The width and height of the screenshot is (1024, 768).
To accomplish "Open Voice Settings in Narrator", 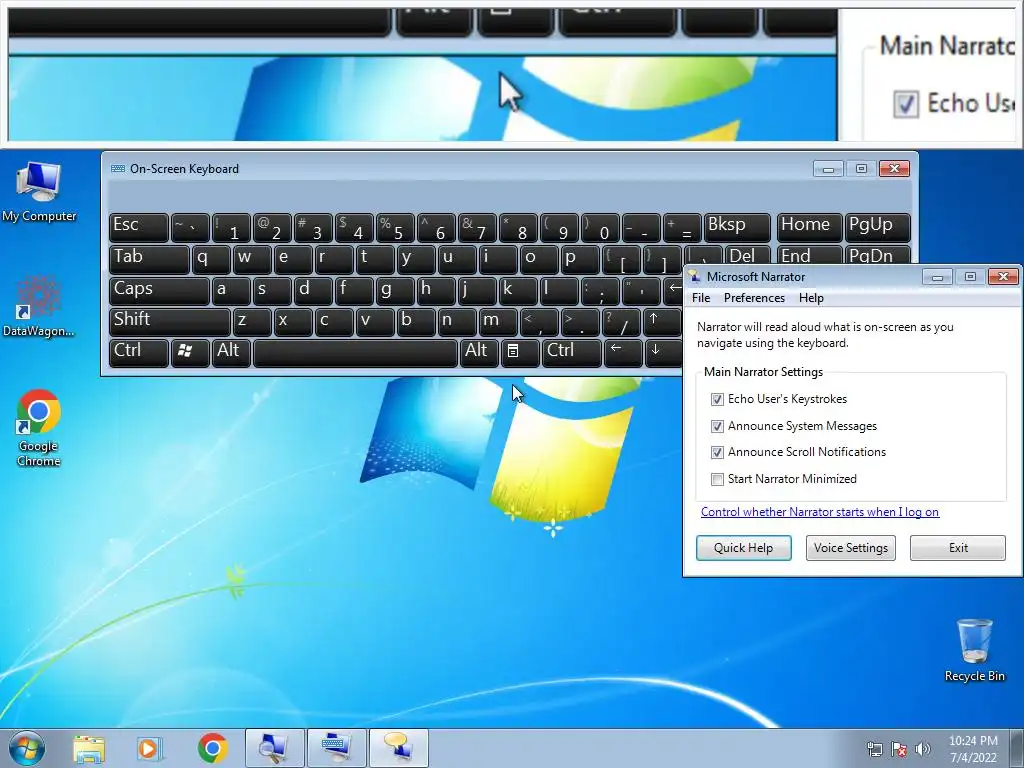I will click(850, 548).
